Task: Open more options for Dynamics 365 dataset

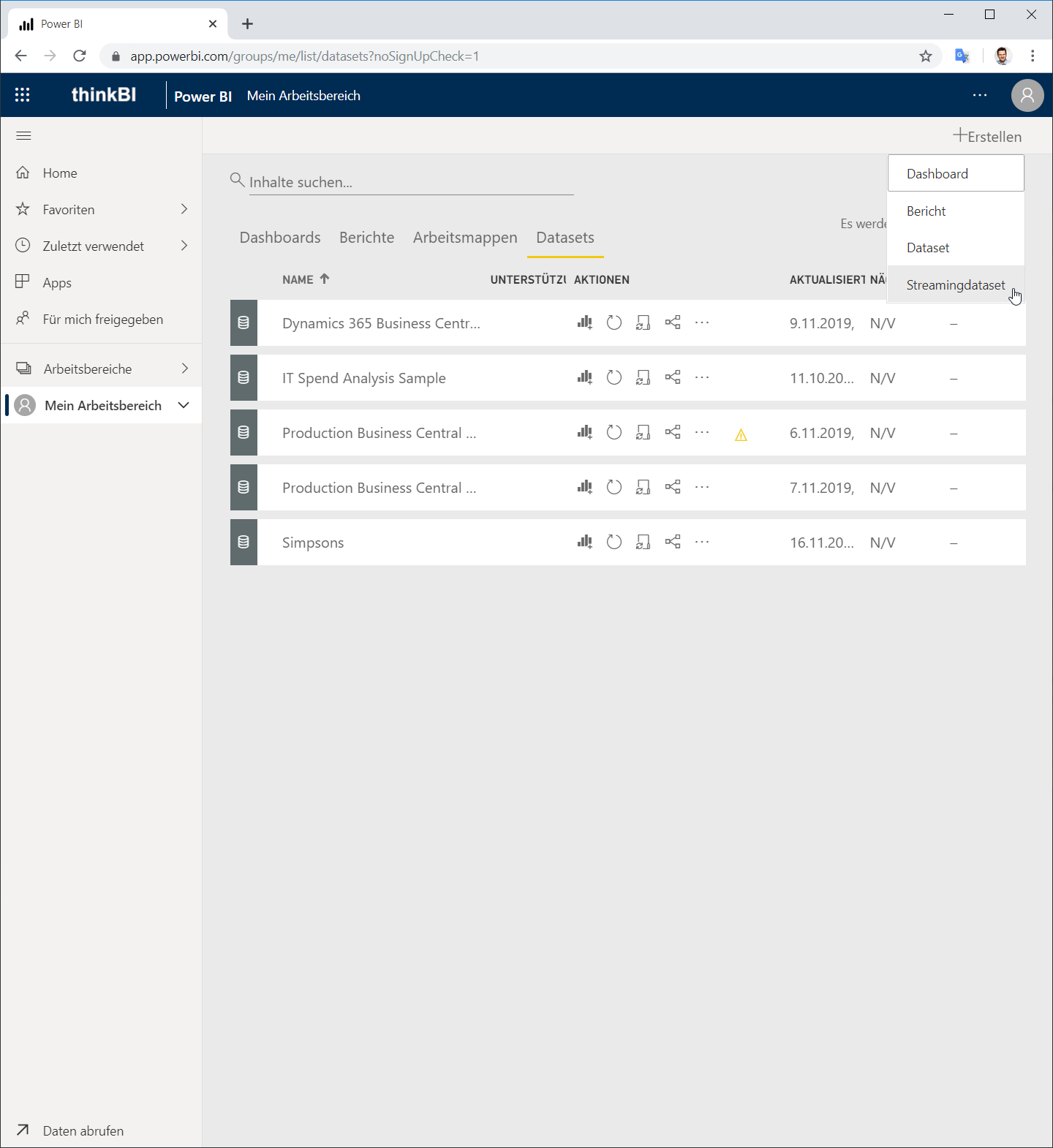Action: point(702,322)
